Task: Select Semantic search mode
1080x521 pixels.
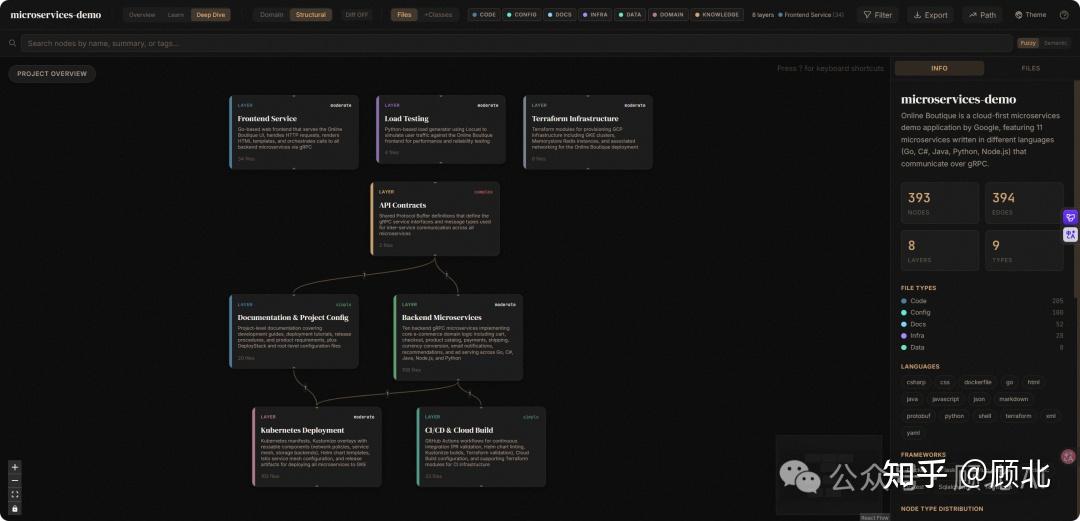Action: 1055,43
